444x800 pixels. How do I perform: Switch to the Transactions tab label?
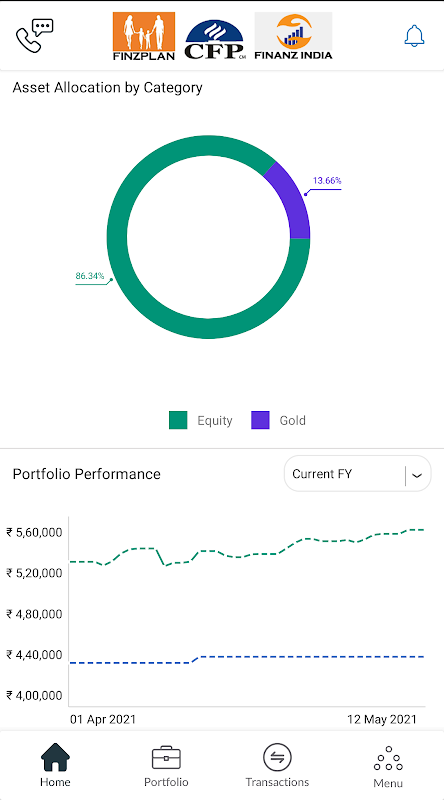pos(277,782)
